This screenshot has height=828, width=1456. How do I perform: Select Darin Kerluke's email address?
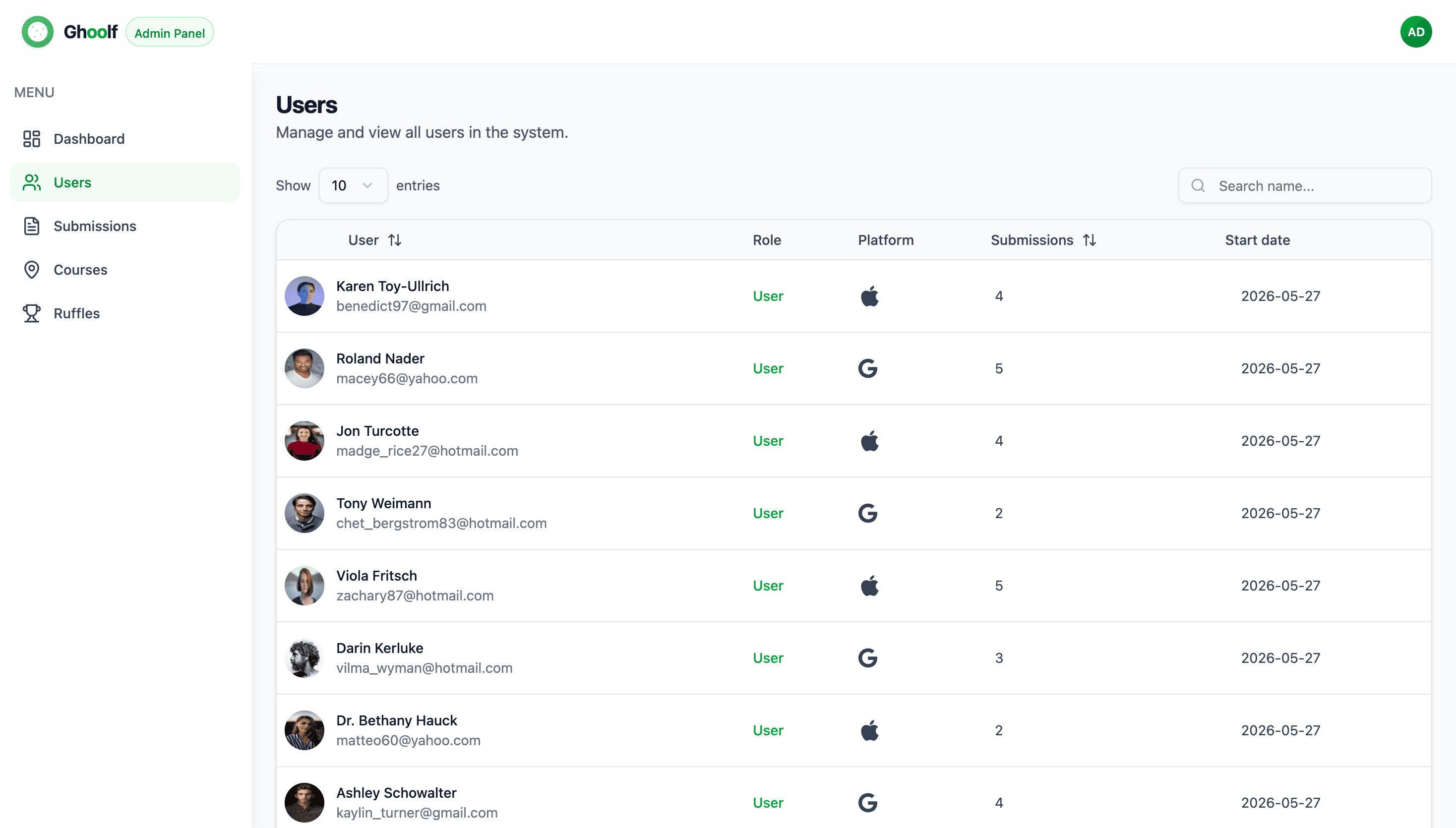click(x=425, y=668)
